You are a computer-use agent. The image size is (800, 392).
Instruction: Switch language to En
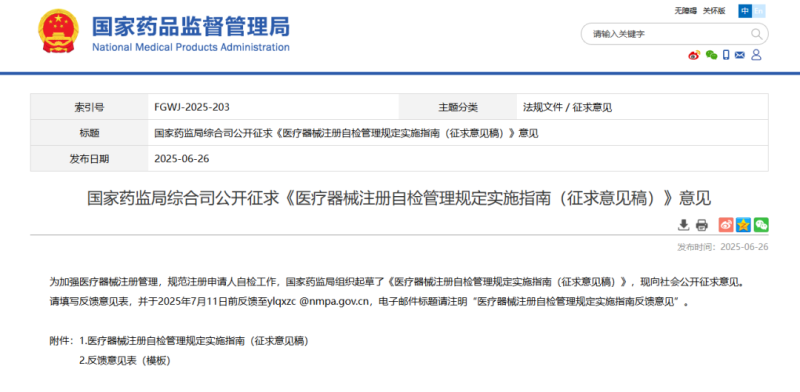[x=759, y=11]
